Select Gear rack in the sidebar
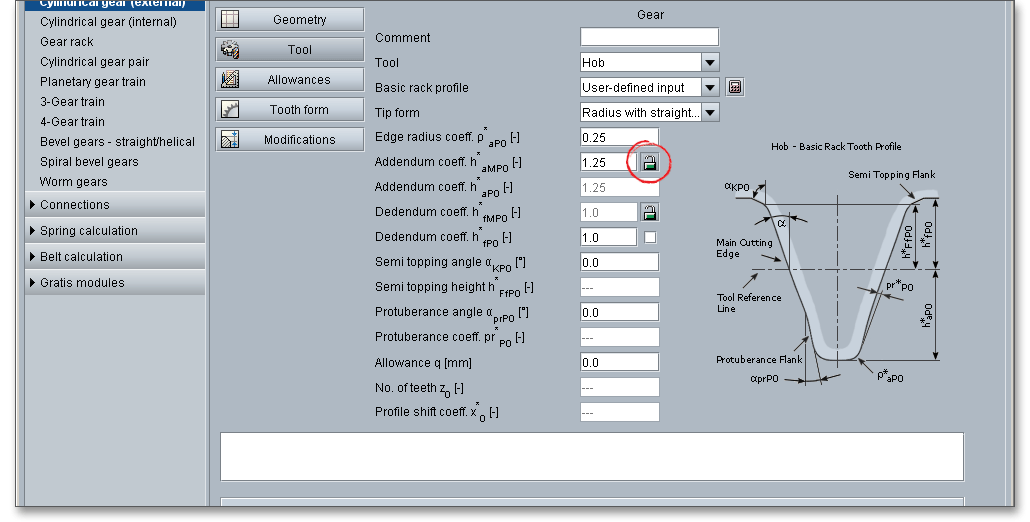The width and height of the screenshot is (1030, 522). click(x=67, y=42)
